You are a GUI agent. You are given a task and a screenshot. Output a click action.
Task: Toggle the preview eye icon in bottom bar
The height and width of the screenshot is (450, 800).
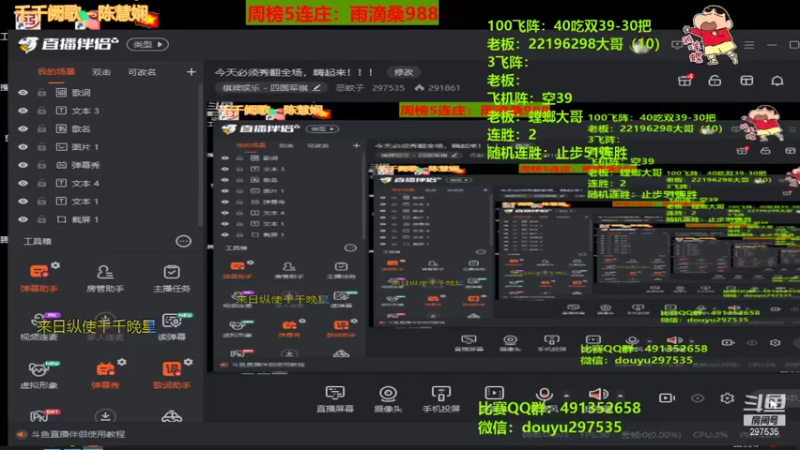pos(697,398)
